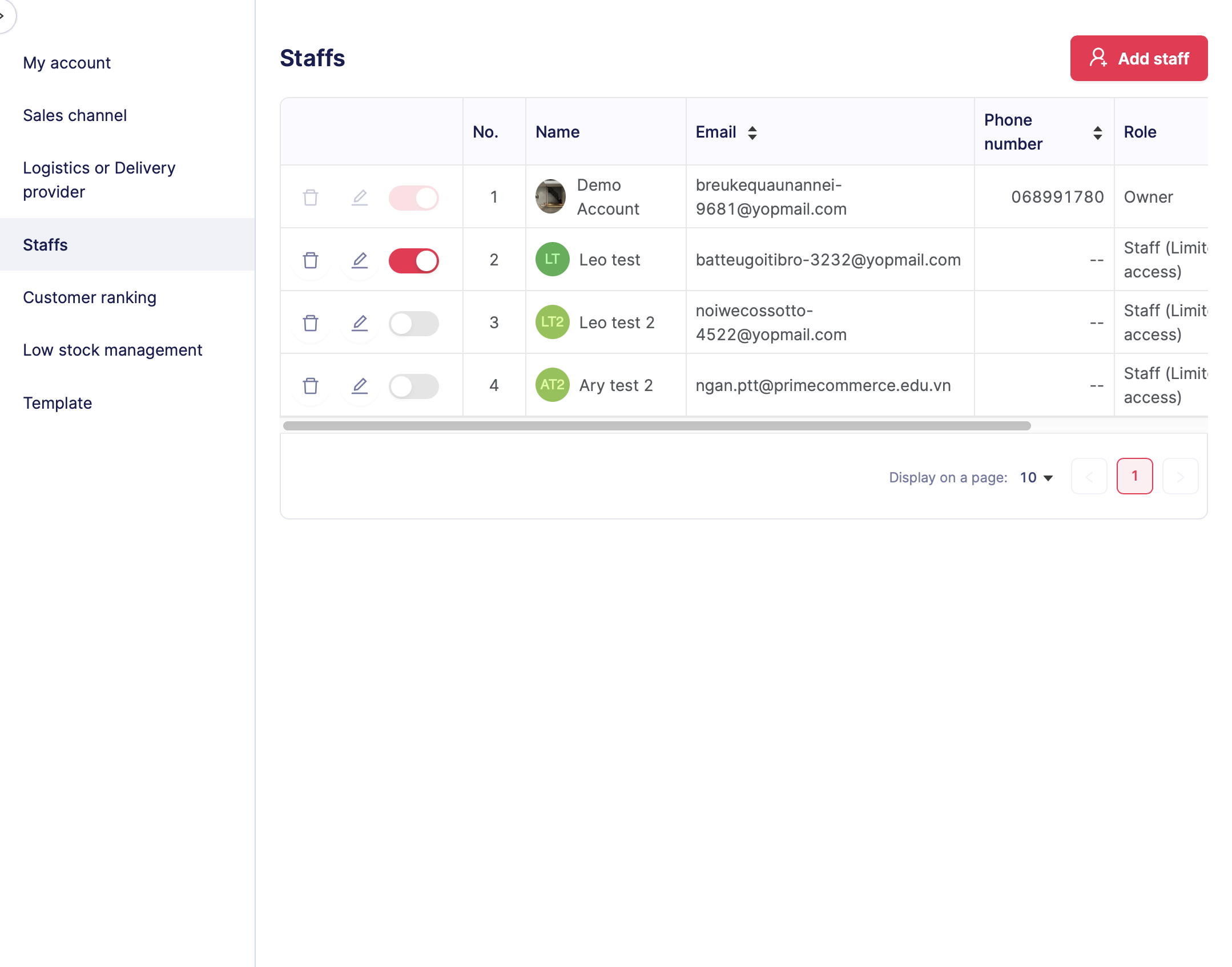Click the horizontal table scrollbar
This screenshot has height=967, width=1232.
coord(657,426)
